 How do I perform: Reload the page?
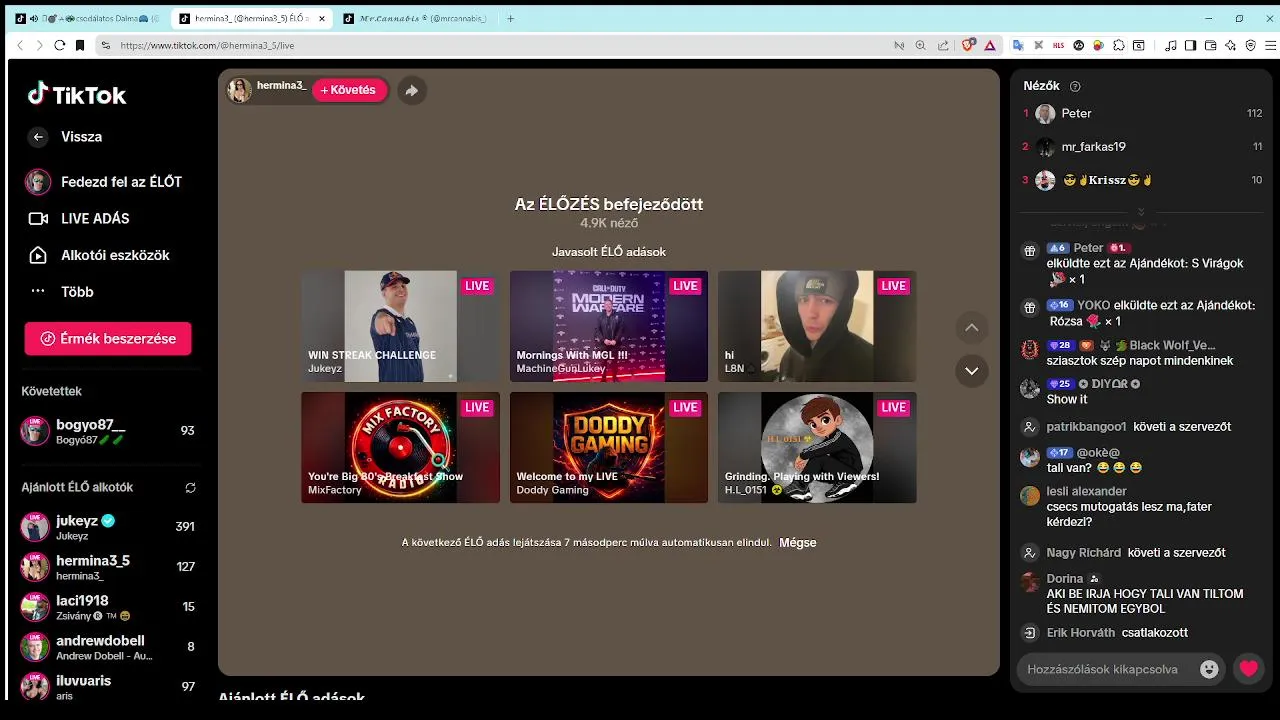tap(60, 45)
